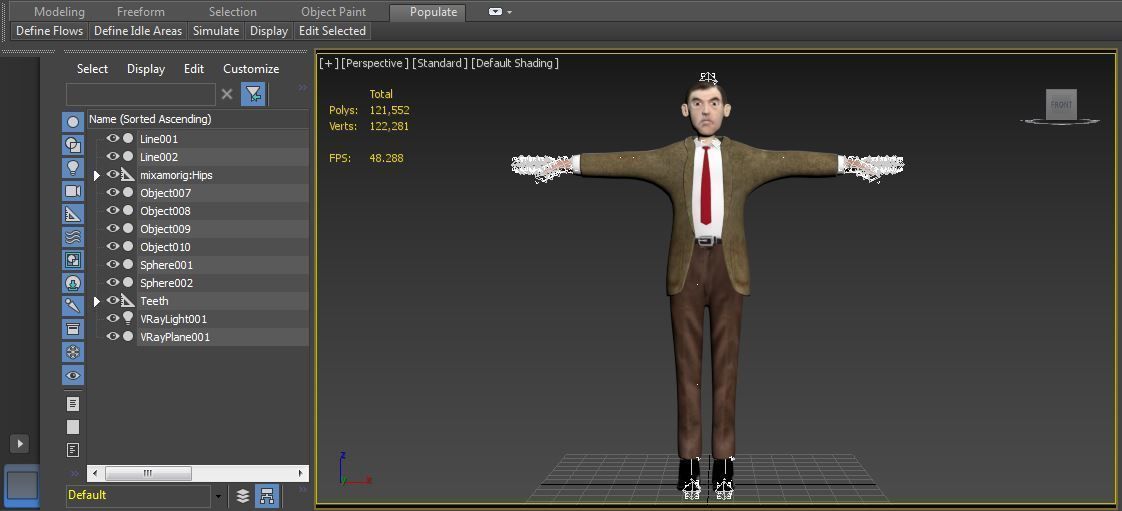Toggle Display Frozen Objects snowflake icon
The width and height of the screenshot is (1122, 511).
click(72, 352)
